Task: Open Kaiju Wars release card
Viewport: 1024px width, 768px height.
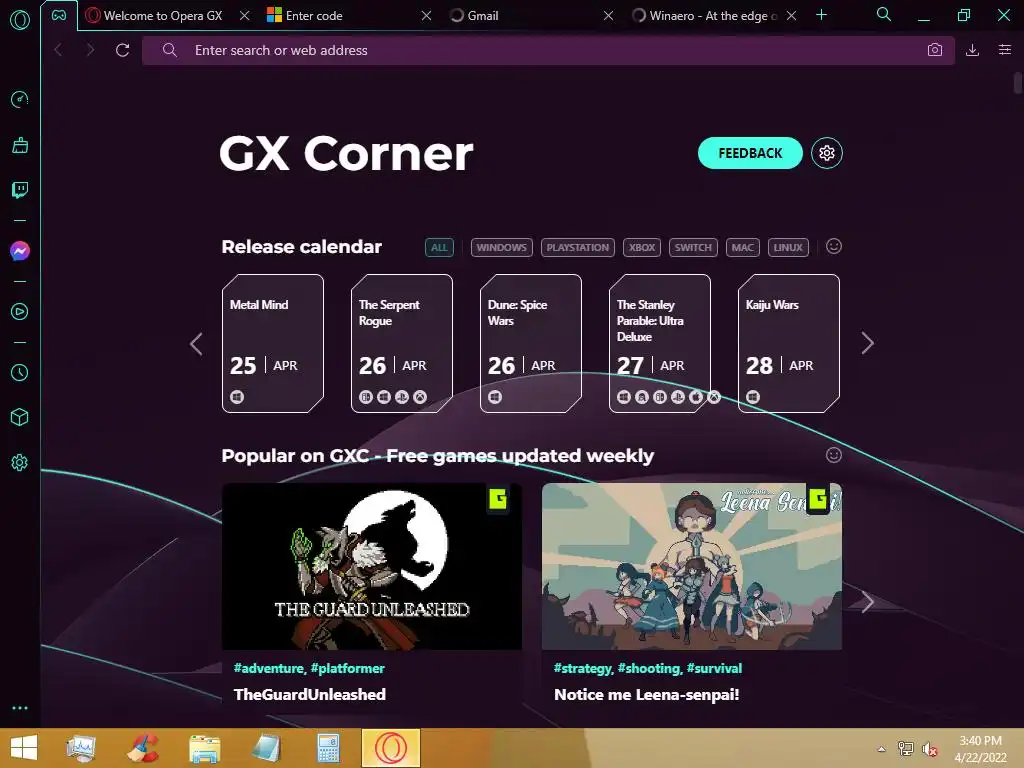Action: 789,344
